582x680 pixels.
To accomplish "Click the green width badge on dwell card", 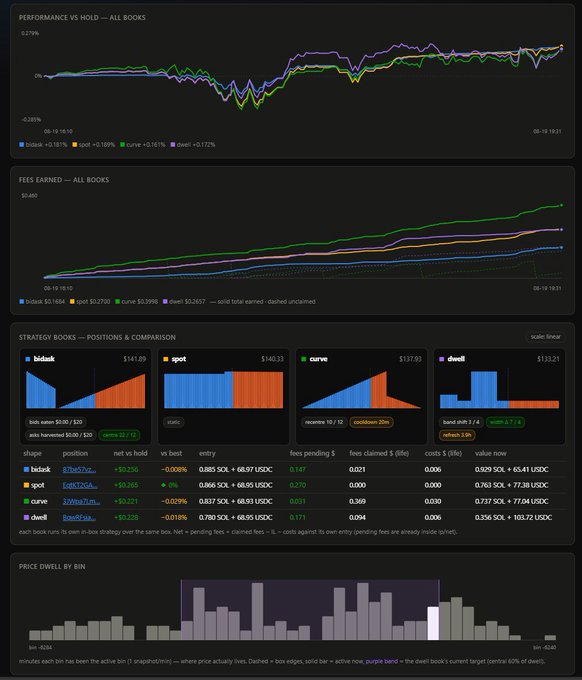I will point(505,422).
